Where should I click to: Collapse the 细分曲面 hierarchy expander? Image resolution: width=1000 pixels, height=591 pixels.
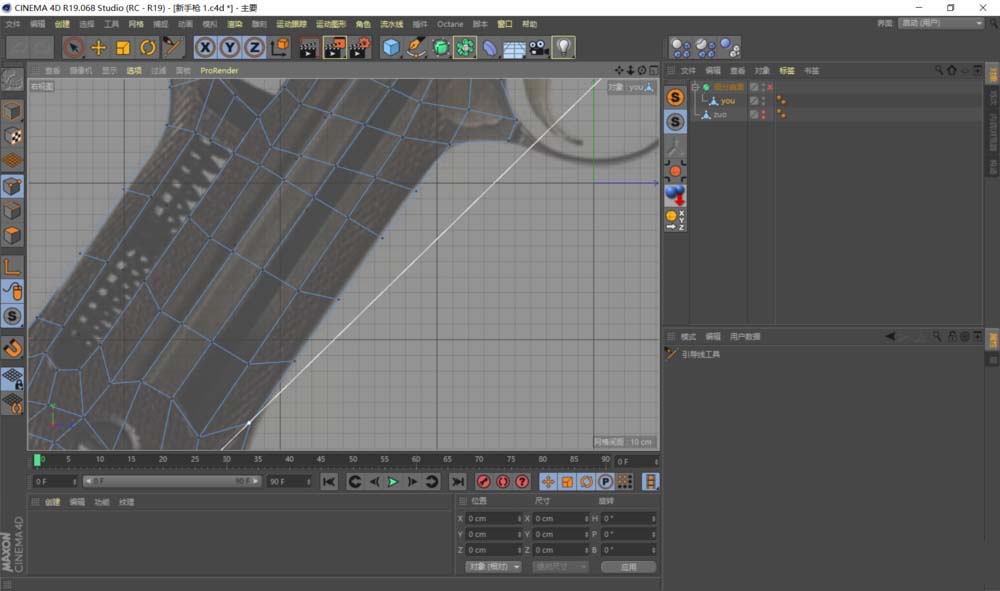(695, 87)
